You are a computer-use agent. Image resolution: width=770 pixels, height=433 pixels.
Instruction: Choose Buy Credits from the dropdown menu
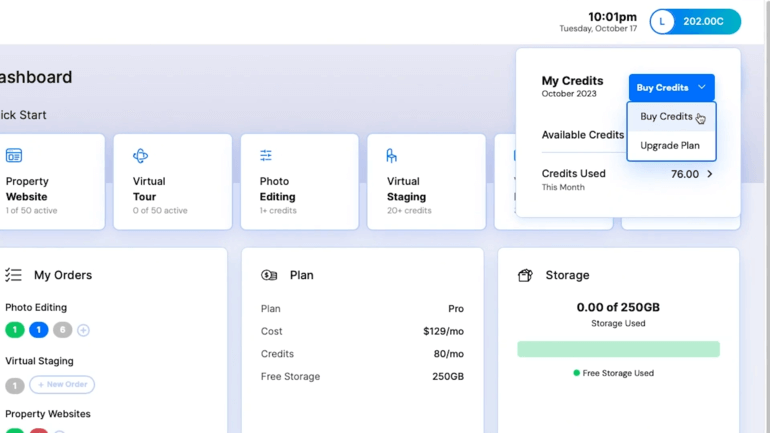point(666,117)
